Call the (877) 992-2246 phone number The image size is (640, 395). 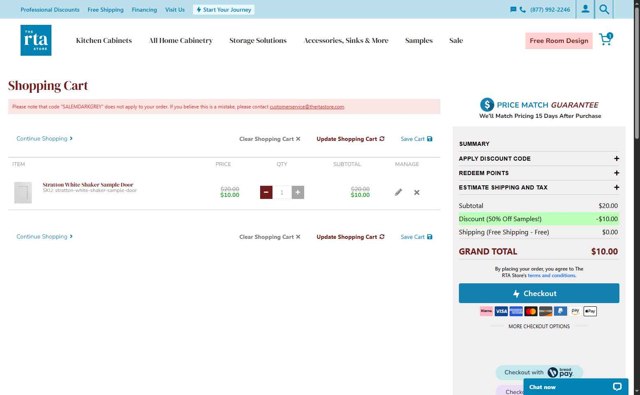[550, 9]
